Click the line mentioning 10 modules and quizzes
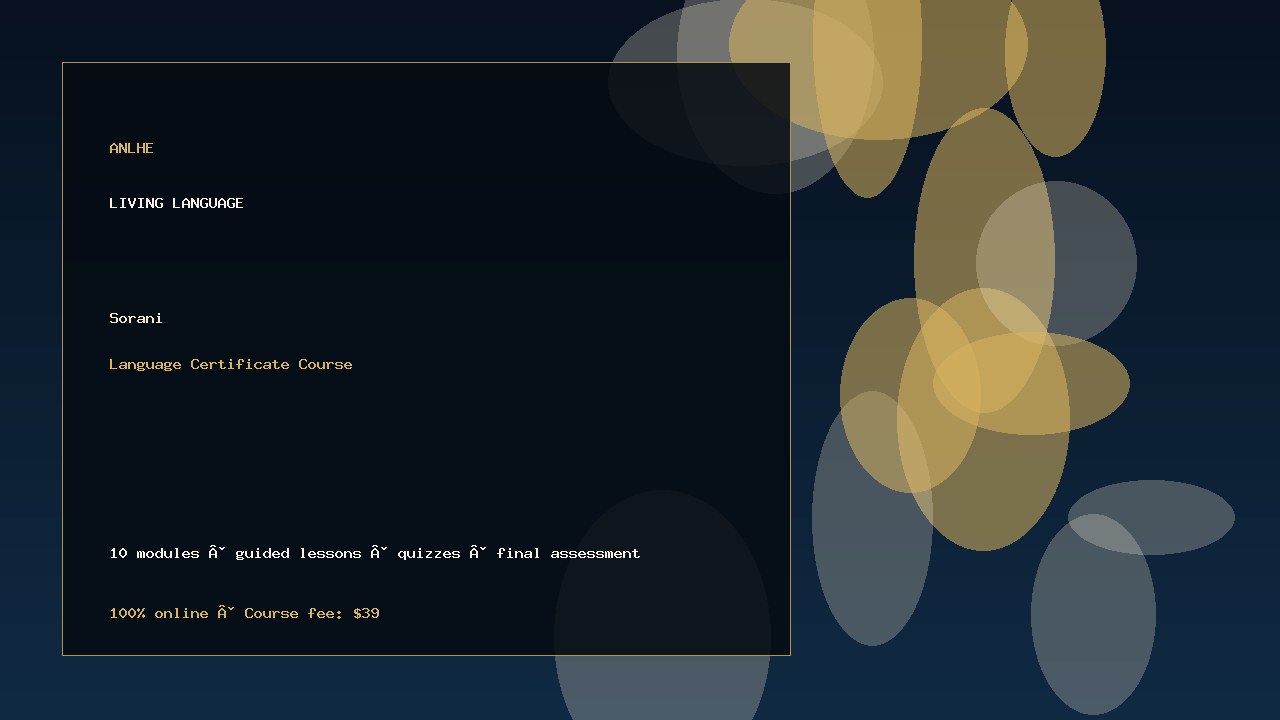 (x=375, y=553)
